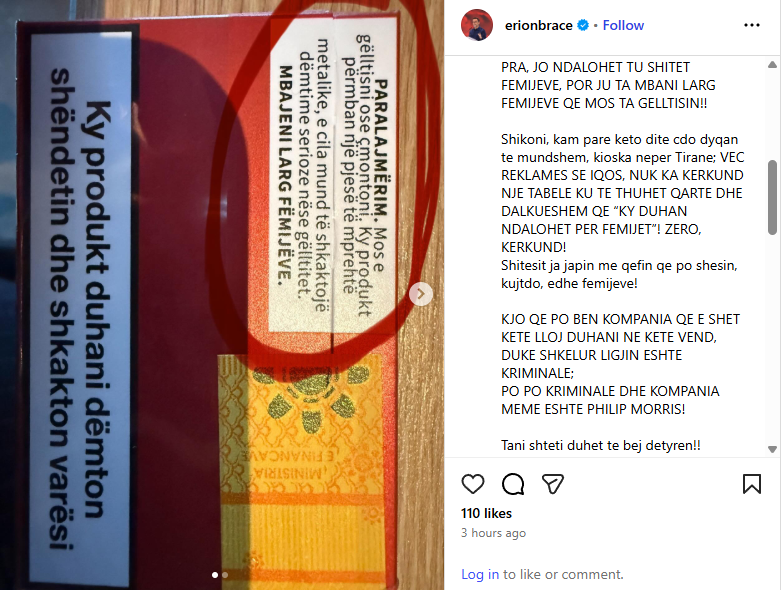This screenshot has width=782, height=590.
Task: Click the cigarette pack warning photo
Action: [222, 295]
